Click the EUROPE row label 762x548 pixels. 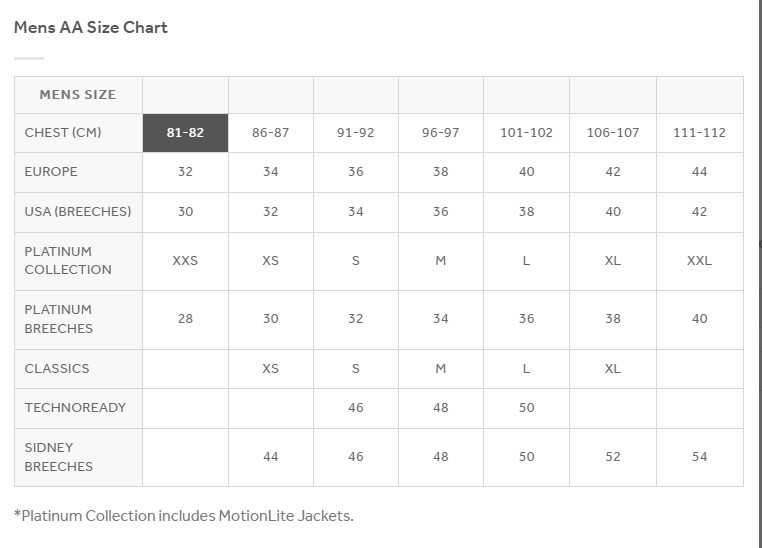click(x=78, y=172)
